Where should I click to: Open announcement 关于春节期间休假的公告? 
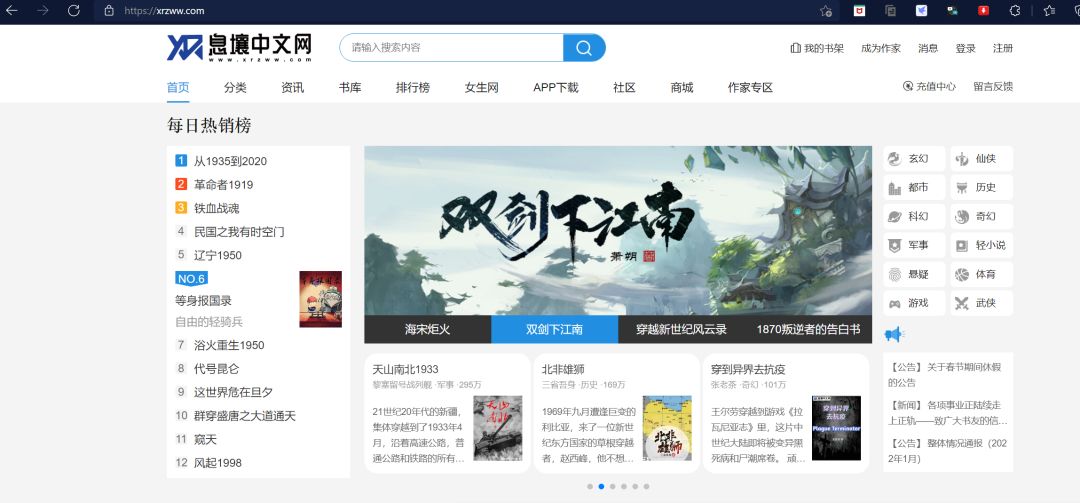[x=947, y=374]
